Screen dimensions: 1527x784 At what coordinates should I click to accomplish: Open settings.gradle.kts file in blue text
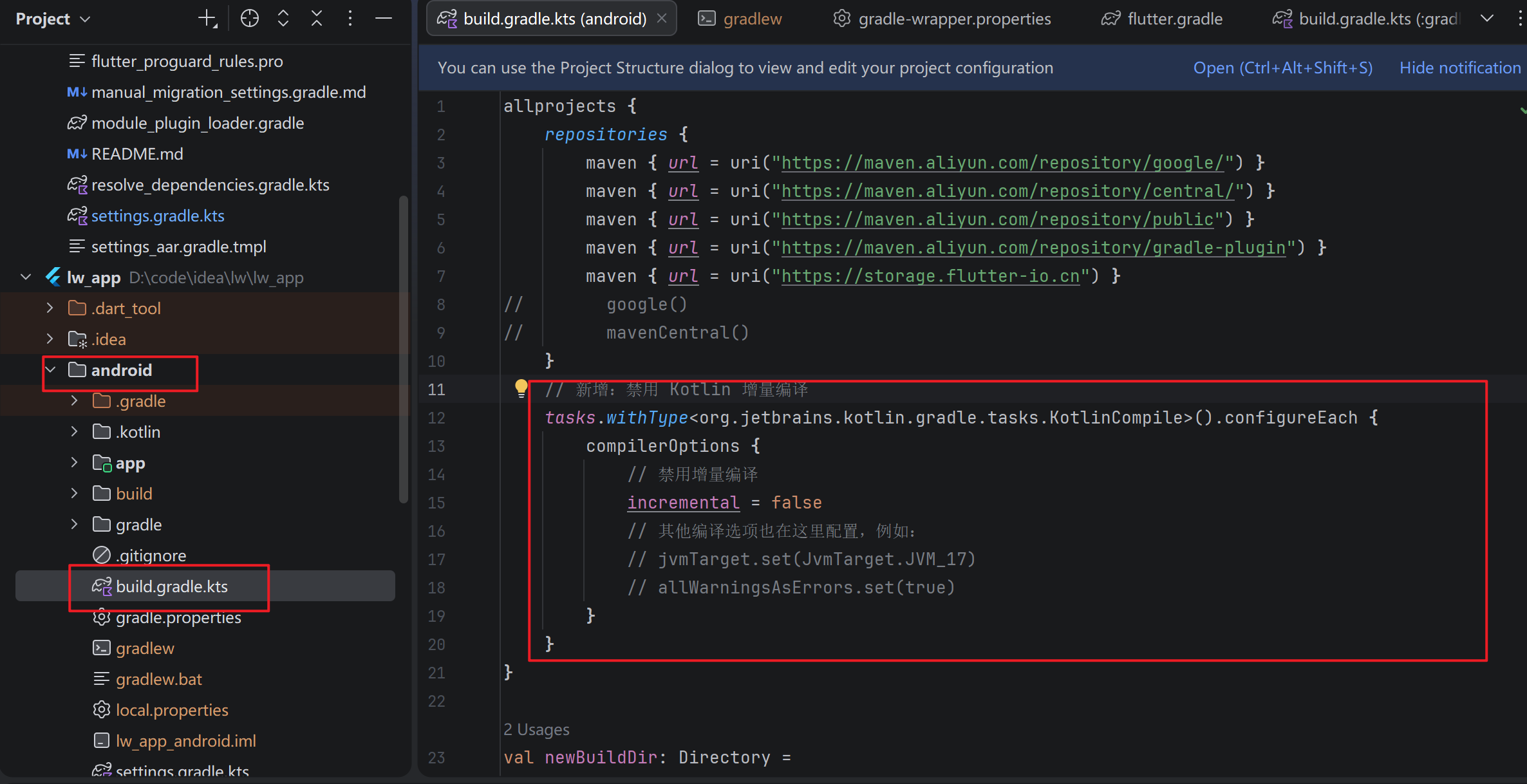coord(158,216)
